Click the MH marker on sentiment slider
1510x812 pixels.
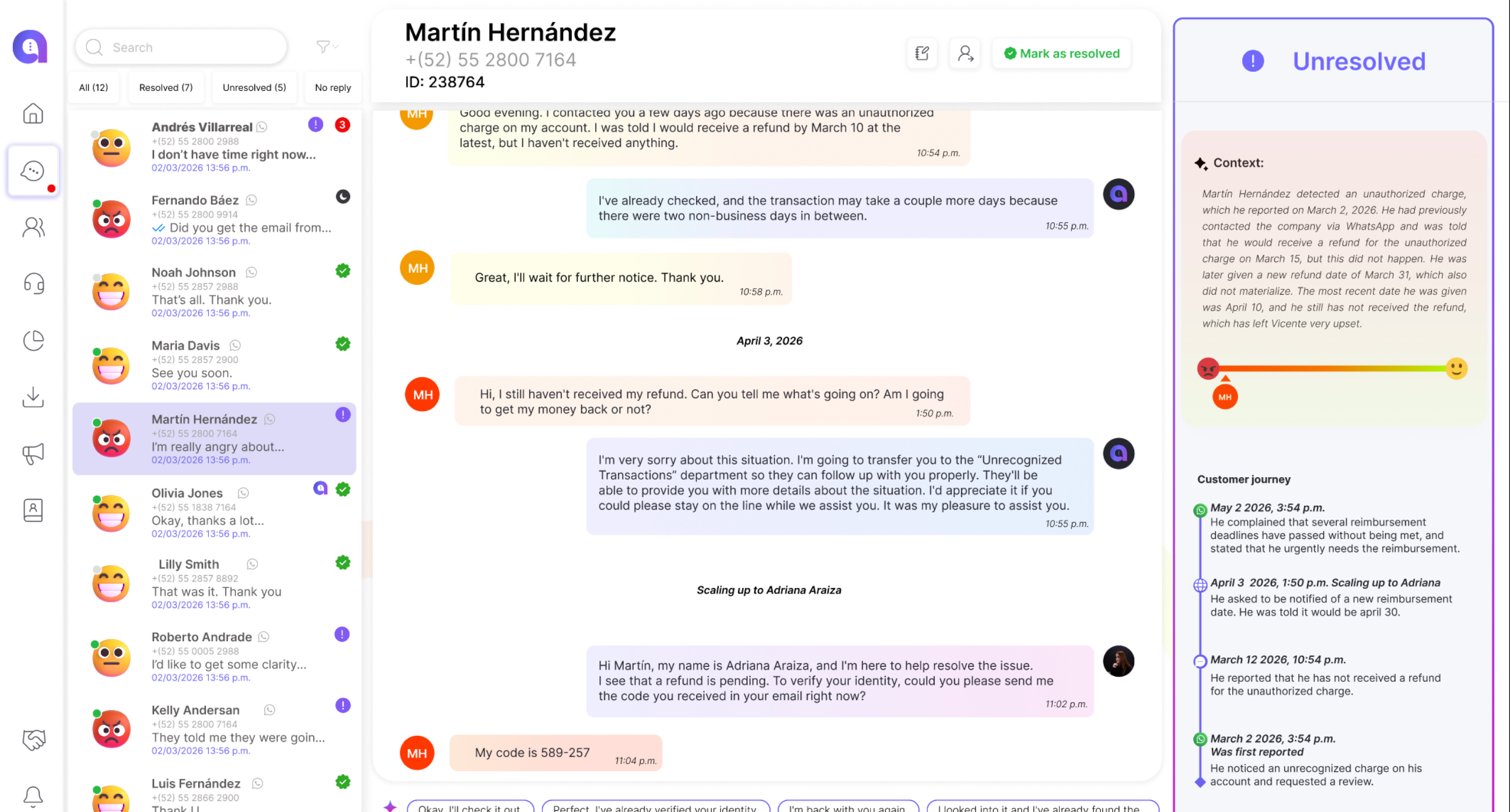1225,397
